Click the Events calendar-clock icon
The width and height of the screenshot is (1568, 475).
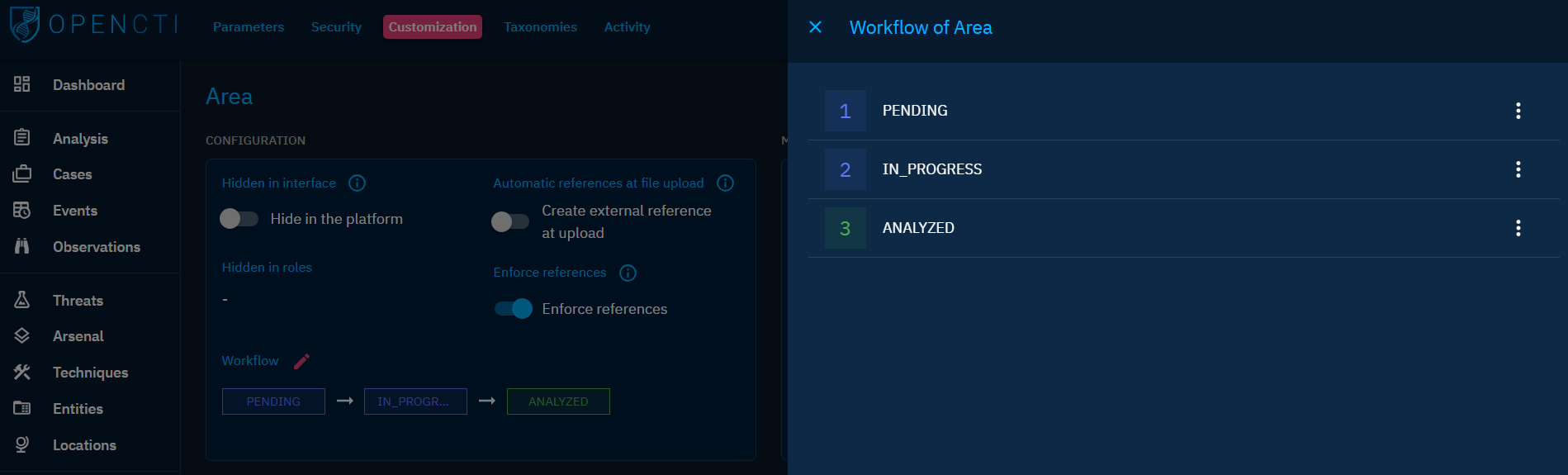coord(22,211)
